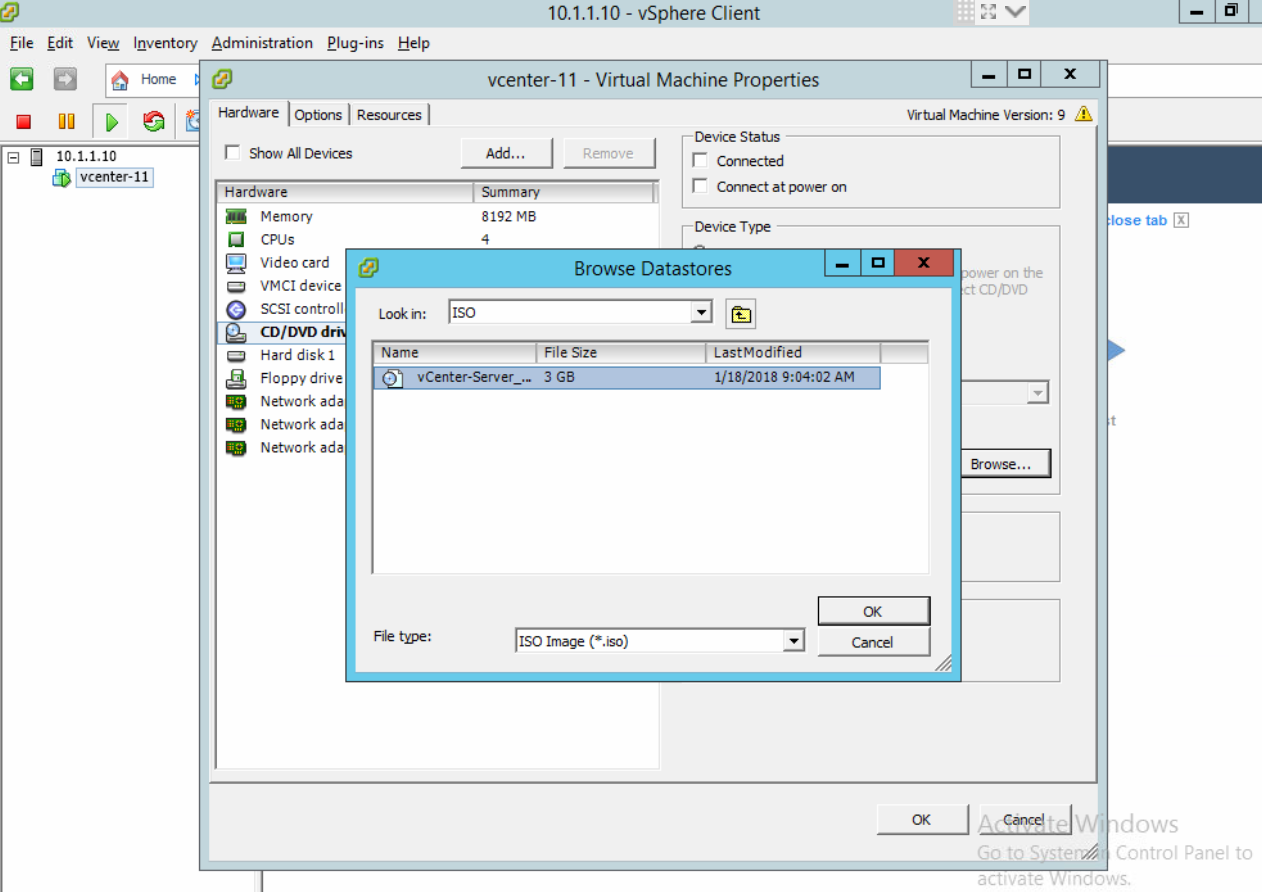1262x892 pixels.
Task: Click the Remove button in the Hardware tab
Action: [x=608, y=153]
